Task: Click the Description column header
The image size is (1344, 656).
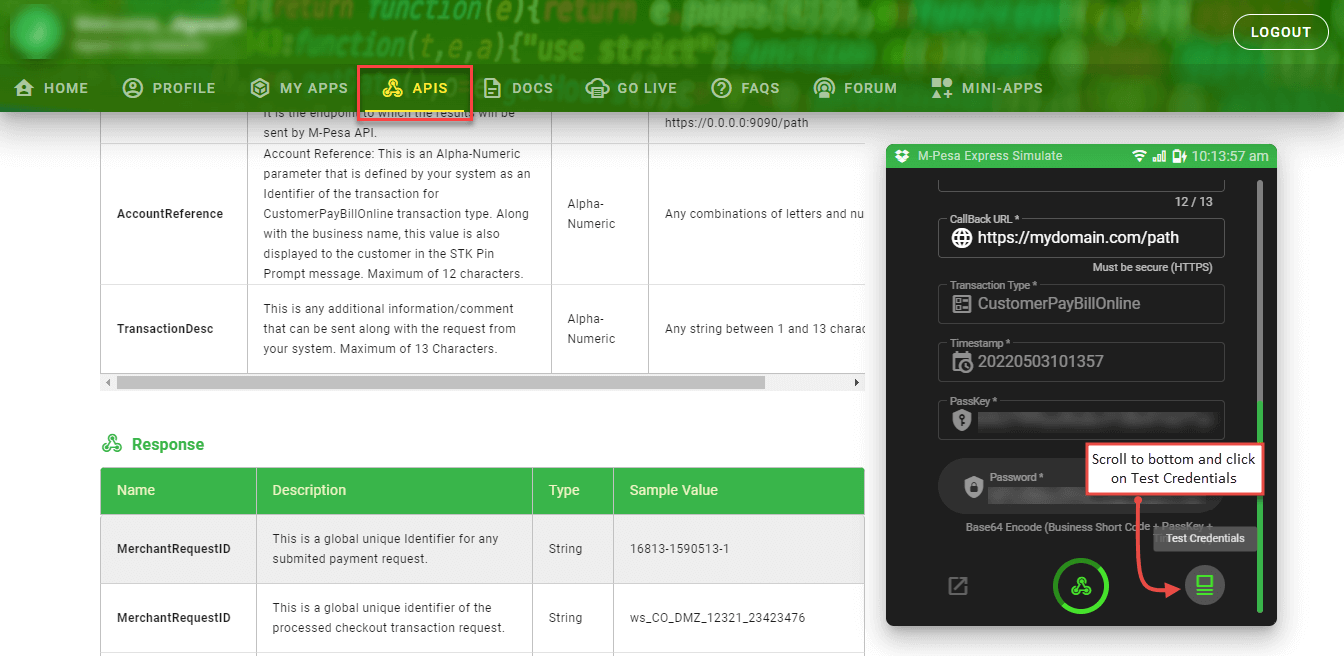Action: [x=309, y=490]
